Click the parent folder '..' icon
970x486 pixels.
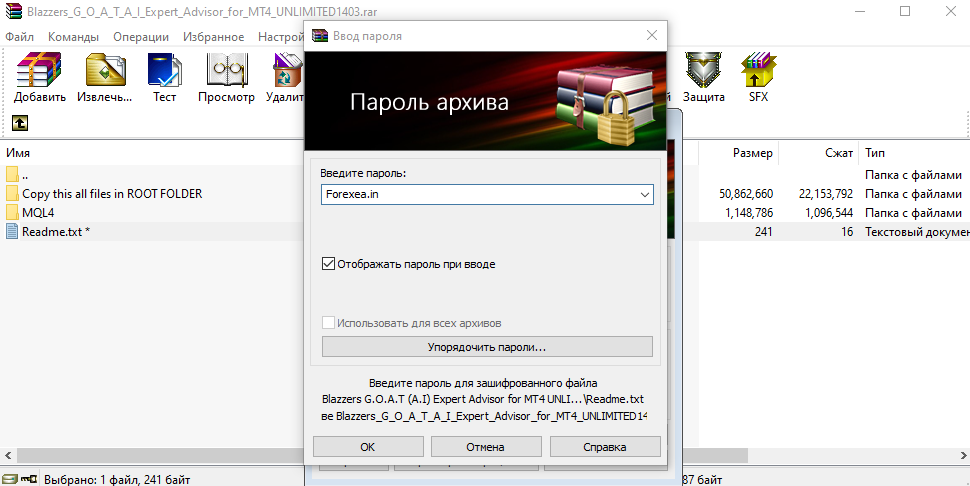click(12, 174)
